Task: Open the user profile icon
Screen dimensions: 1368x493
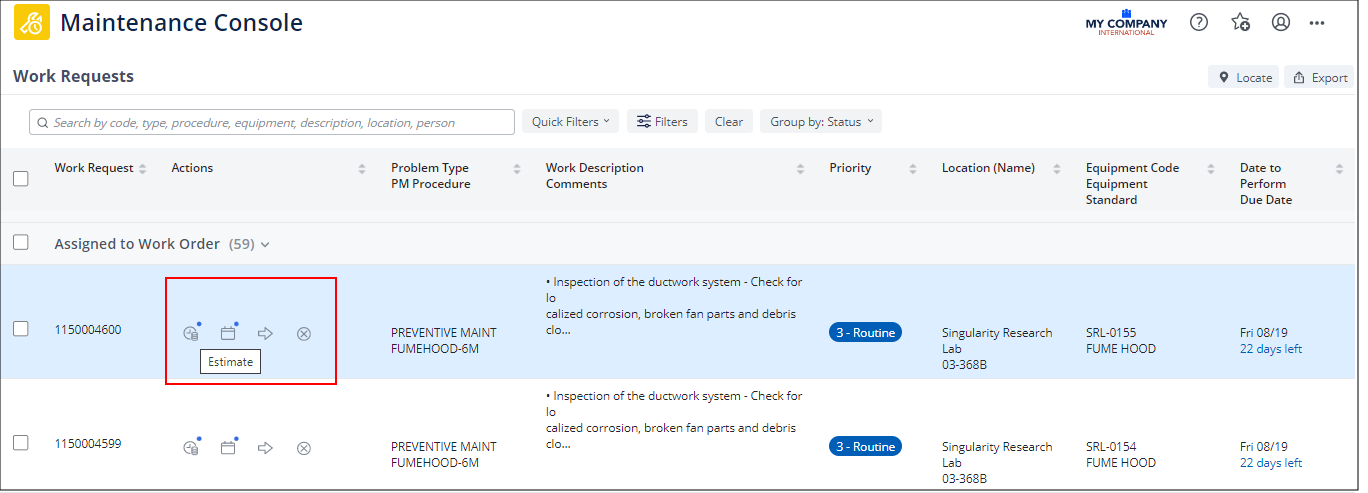Action: pos(1281,22)
